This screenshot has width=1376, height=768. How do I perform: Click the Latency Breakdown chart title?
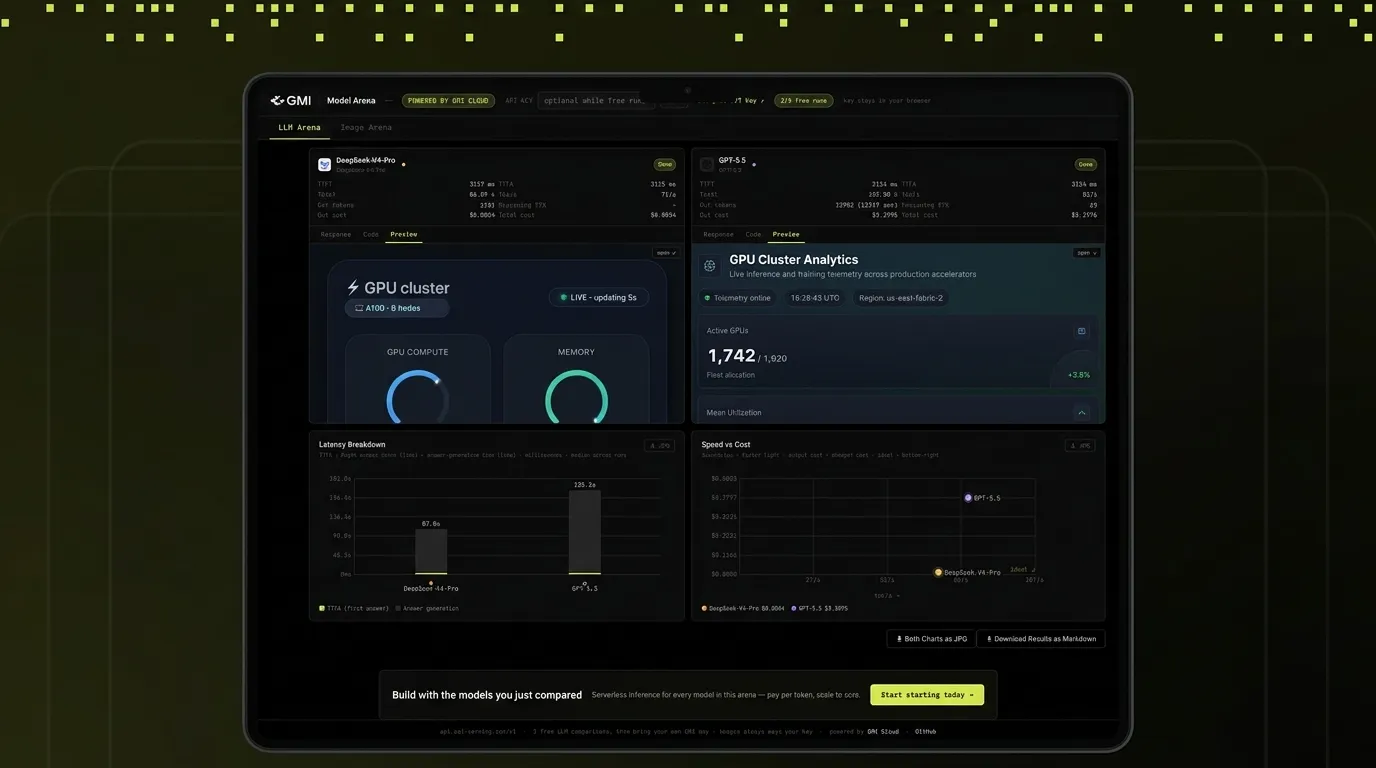point(352,445)
